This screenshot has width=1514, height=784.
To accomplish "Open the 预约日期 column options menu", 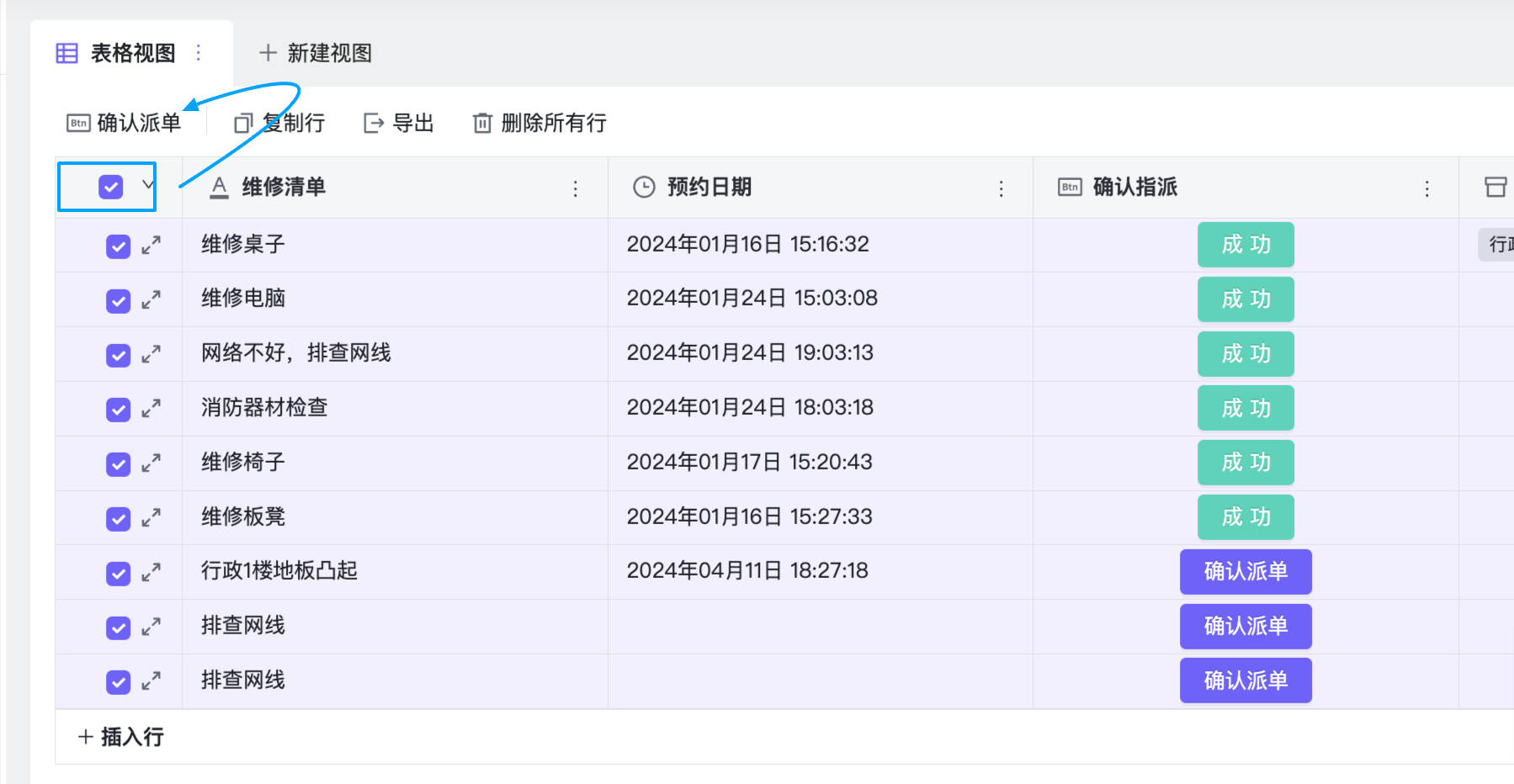I will pos(1001,188).
